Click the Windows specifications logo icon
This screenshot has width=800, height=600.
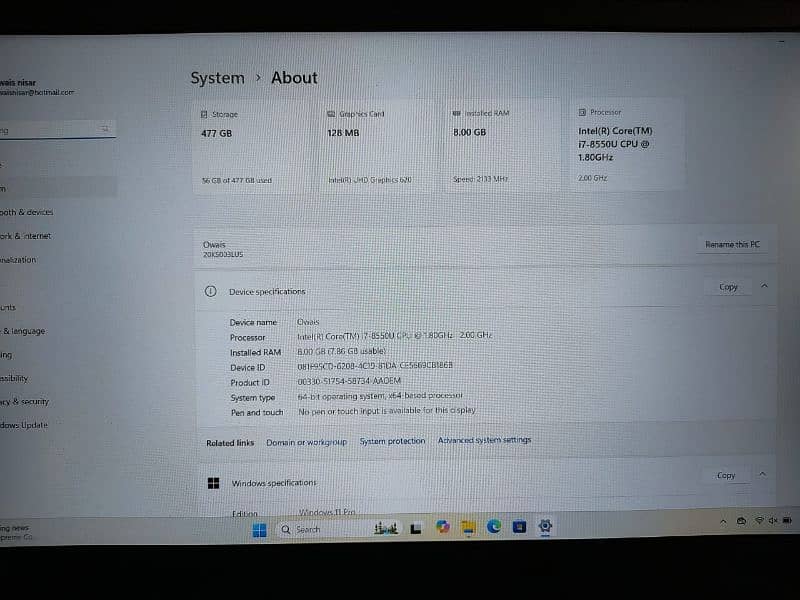pos(213,483)
